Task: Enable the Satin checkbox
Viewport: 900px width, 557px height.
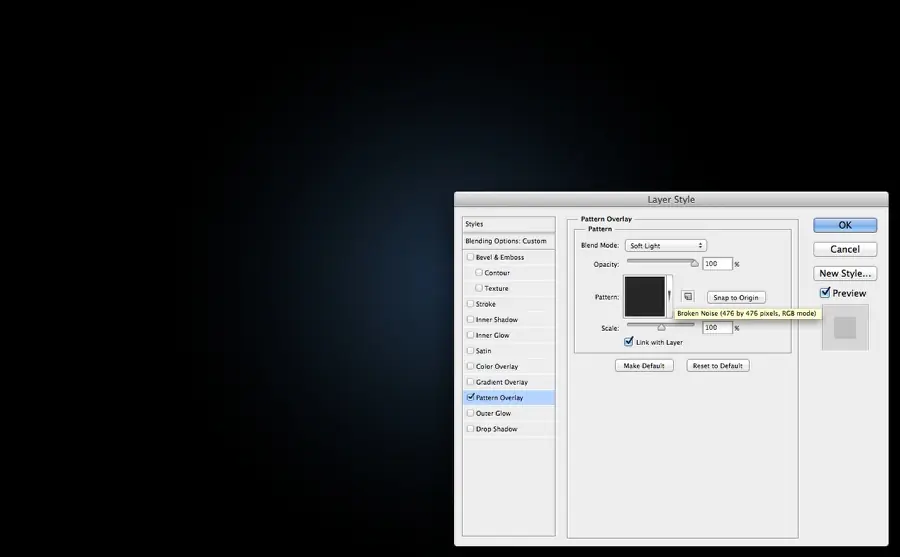Action: pyautogui.click(x=471, y=350)
